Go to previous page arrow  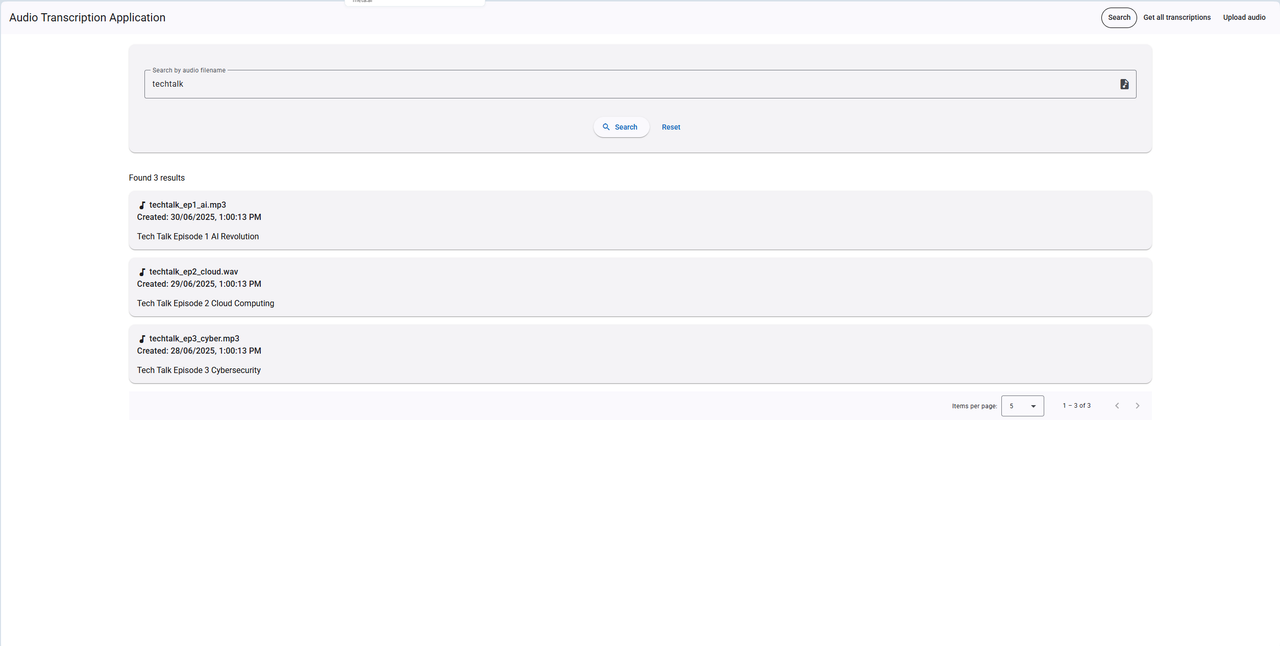(1117, 406)
